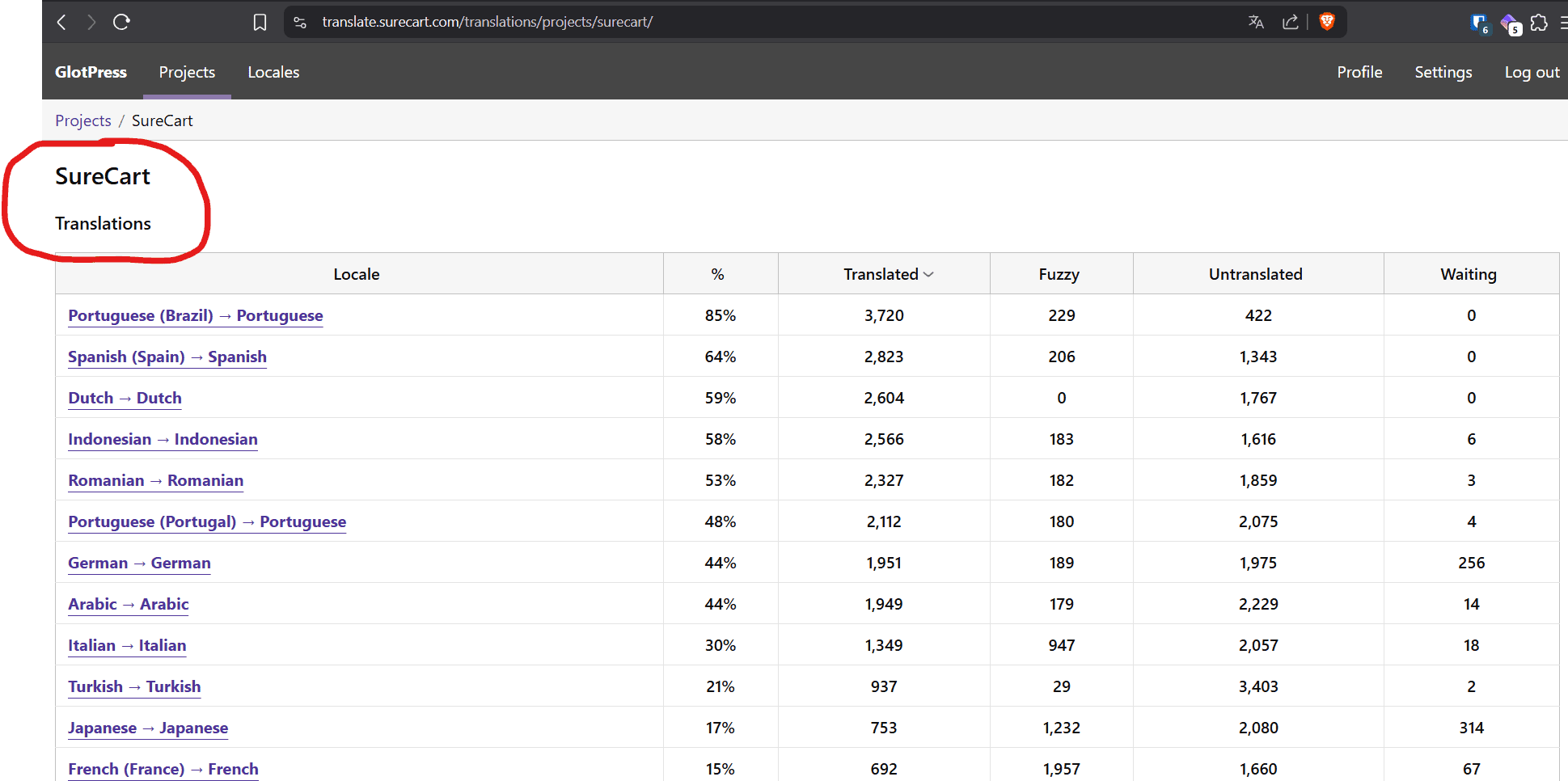Viewport: 1568px width, 781px height.
Task: Click the extensions puzzle piece icon
Action: point(1539,23)
